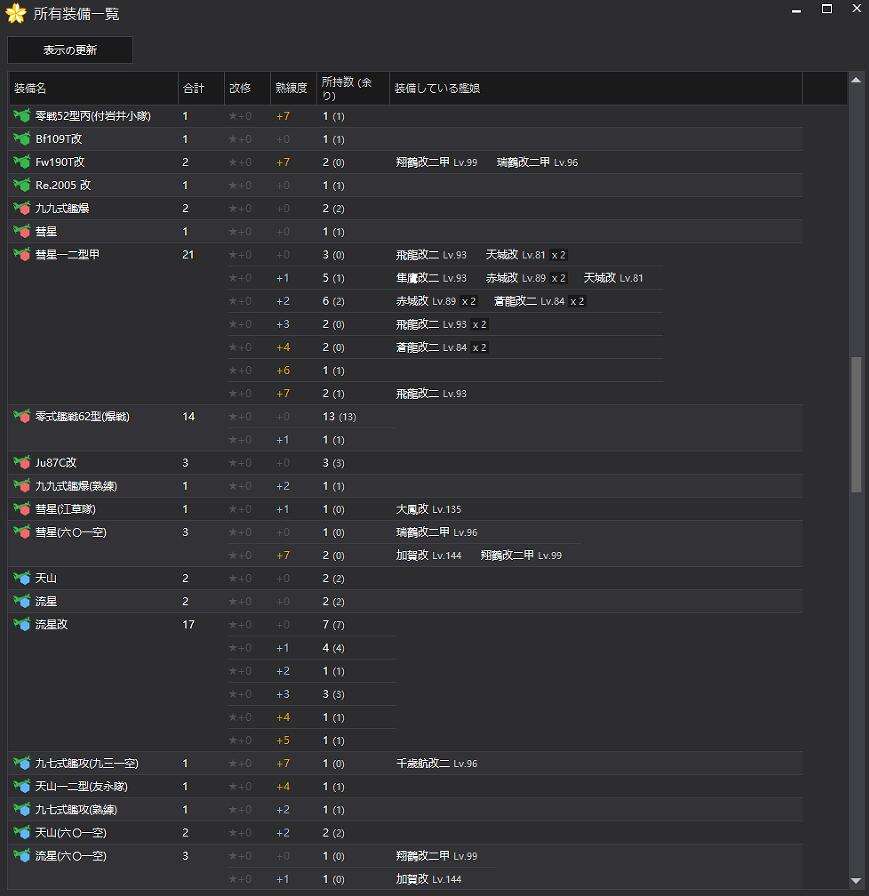Viewport: 869px width, 896px height.
Task: Minimize the 所有装備一覧 window
Action: pyautogui.click(x=796, y=10)
